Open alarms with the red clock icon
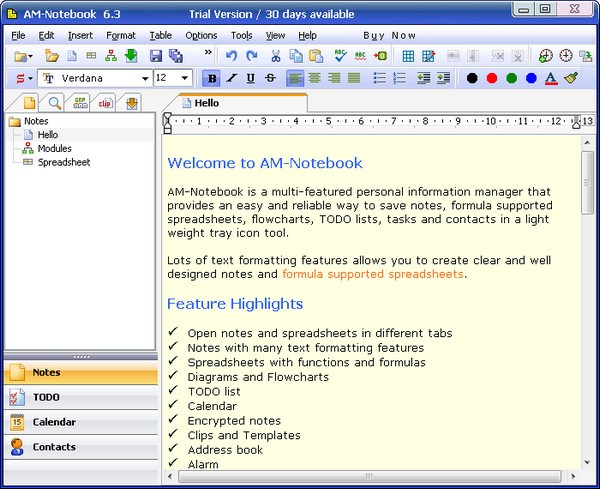 [566, 56]
